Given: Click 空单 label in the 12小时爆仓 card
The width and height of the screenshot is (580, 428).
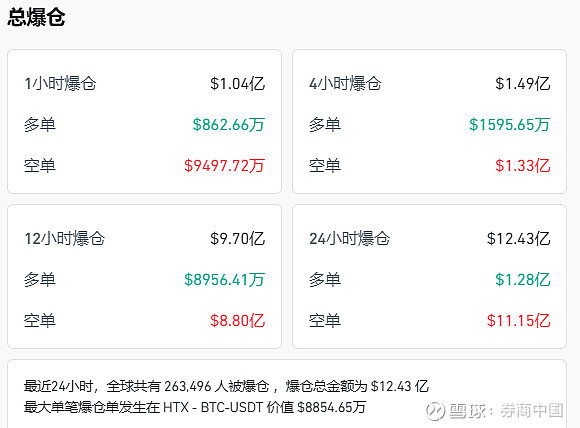Looking at the screenshot, I should (x=40, y=321).
